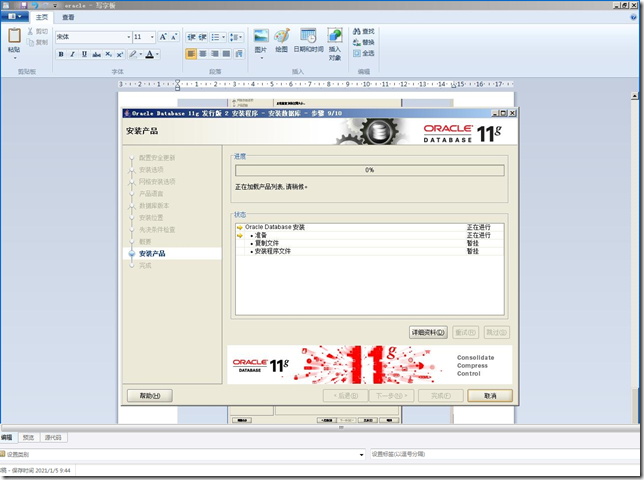Image resolution: width=644 pixels, height=480 pixels.
Task: Align text right
Action: tap(214, 54)
